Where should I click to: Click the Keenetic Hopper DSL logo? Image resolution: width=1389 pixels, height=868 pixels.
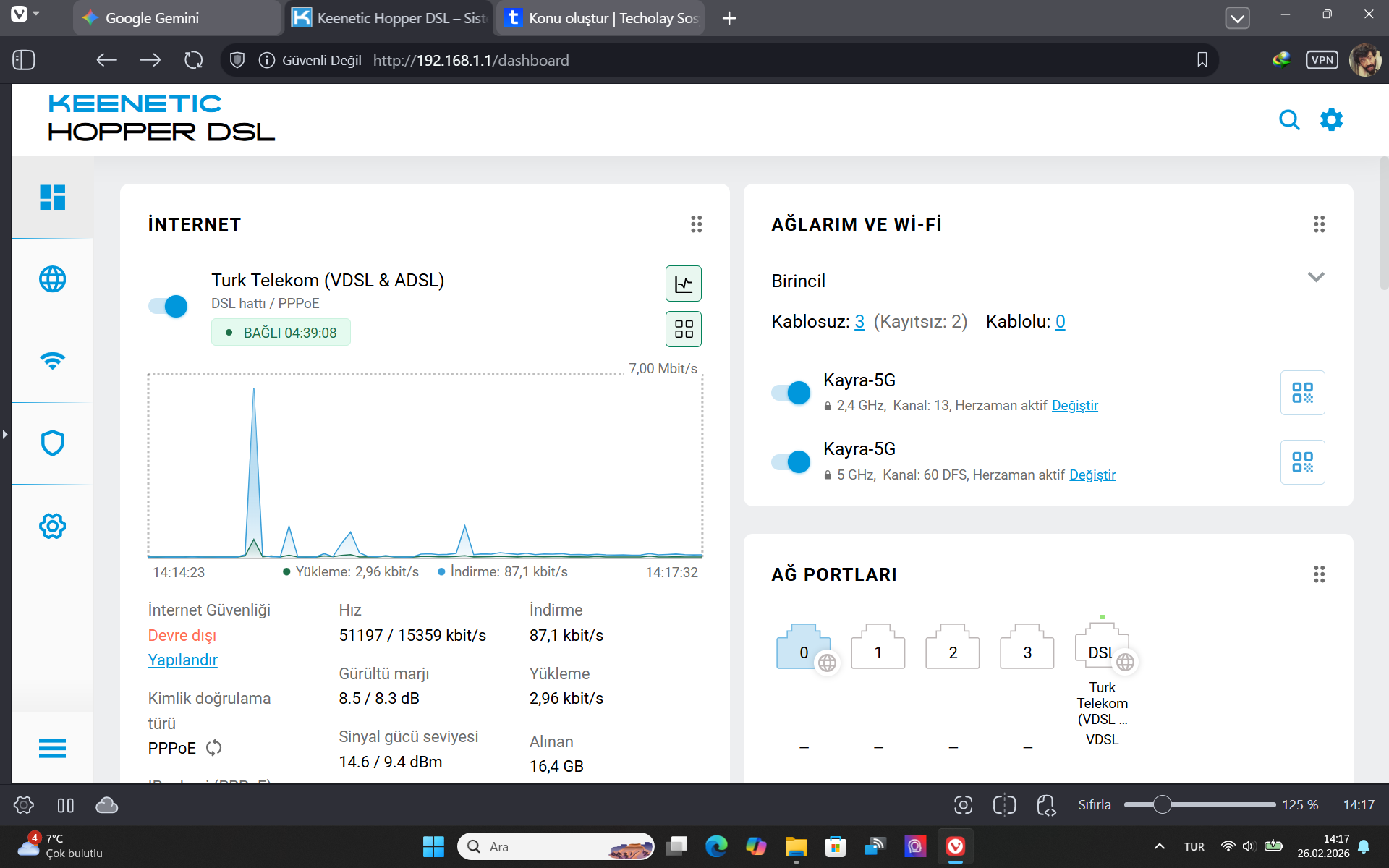161,118
